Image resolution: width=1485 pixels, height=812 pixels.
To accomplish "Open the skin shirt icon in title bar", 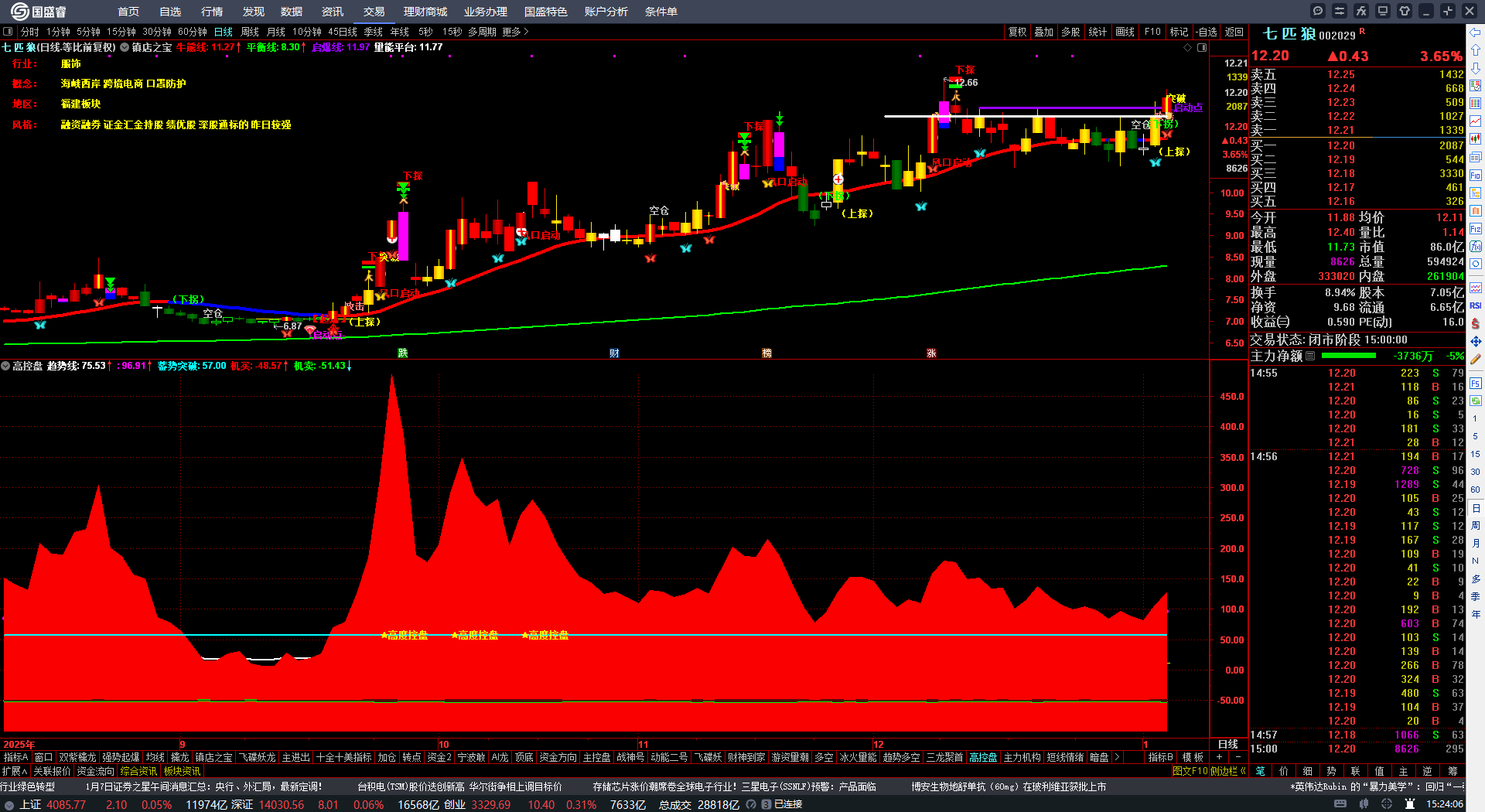I will tap(1405, 11).
